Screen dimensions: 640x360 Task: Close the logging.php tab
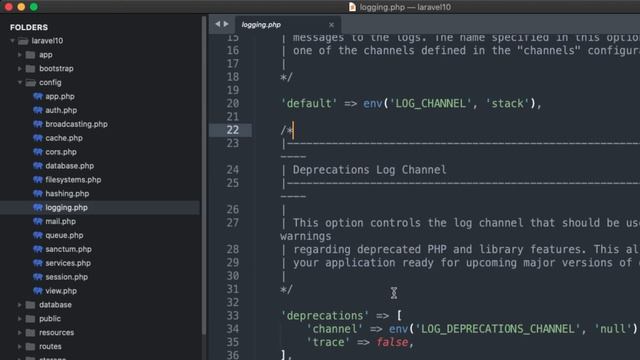coord(331,25)
